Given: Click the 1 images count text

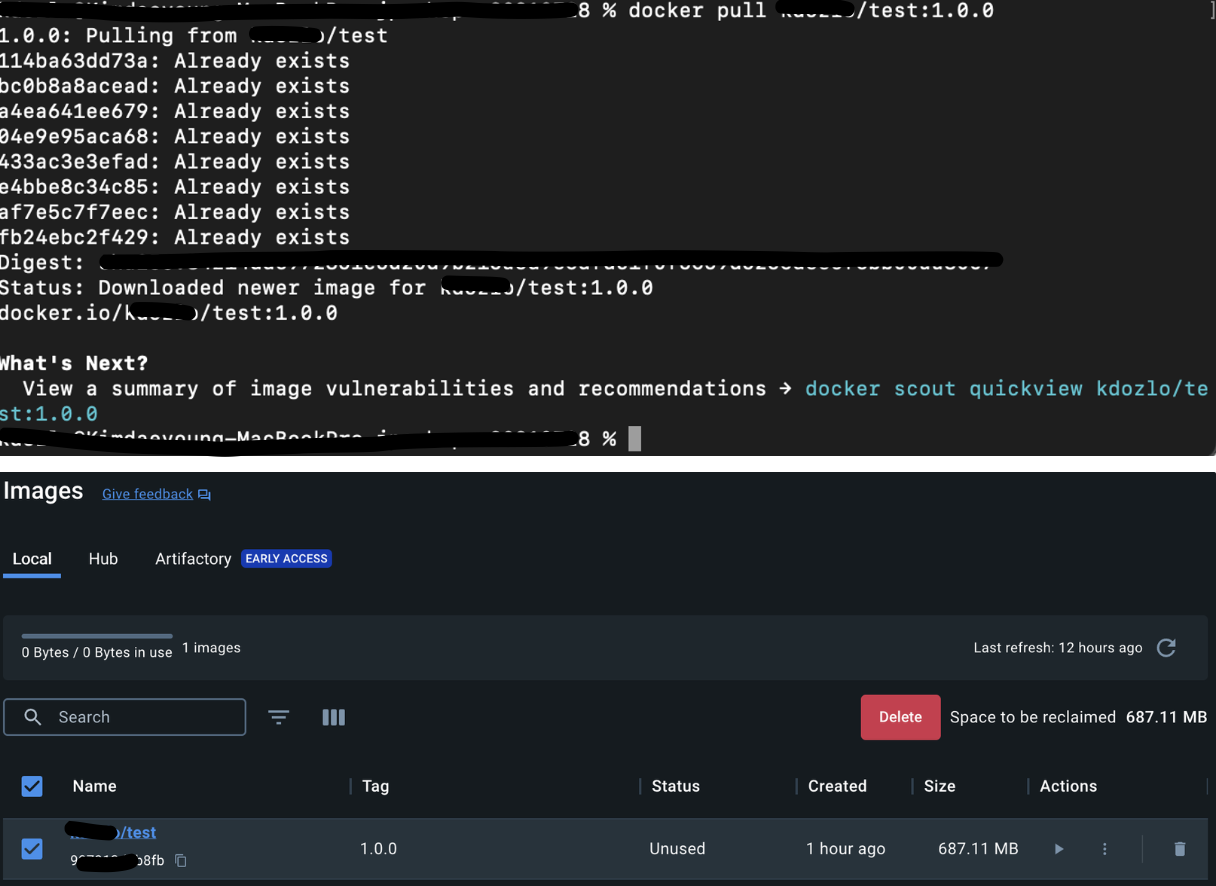Looking at the screenshot, I should click(211, 648).
